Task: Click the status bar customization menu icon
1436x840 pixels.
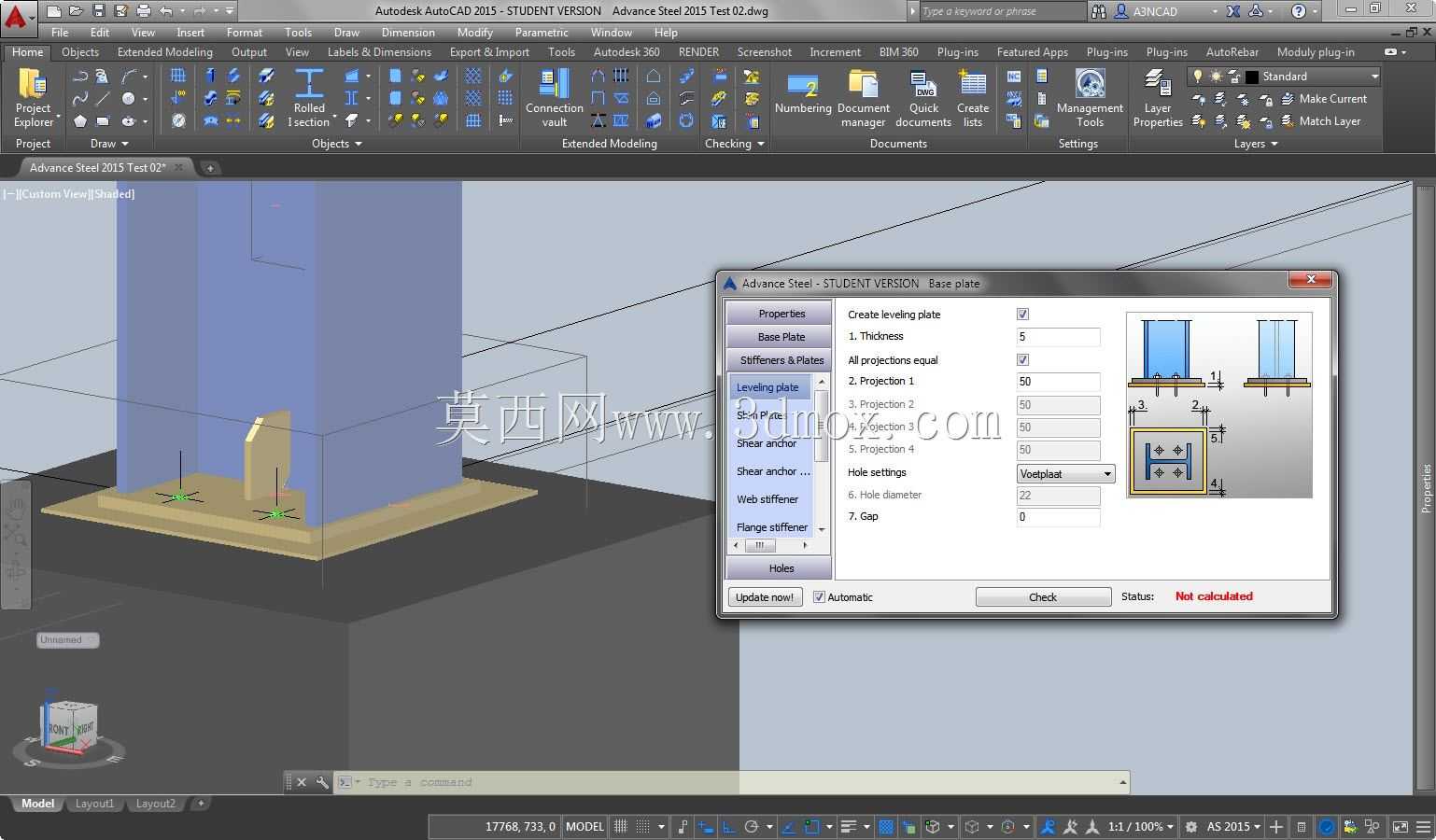Action: click(x=1424, y=827)
